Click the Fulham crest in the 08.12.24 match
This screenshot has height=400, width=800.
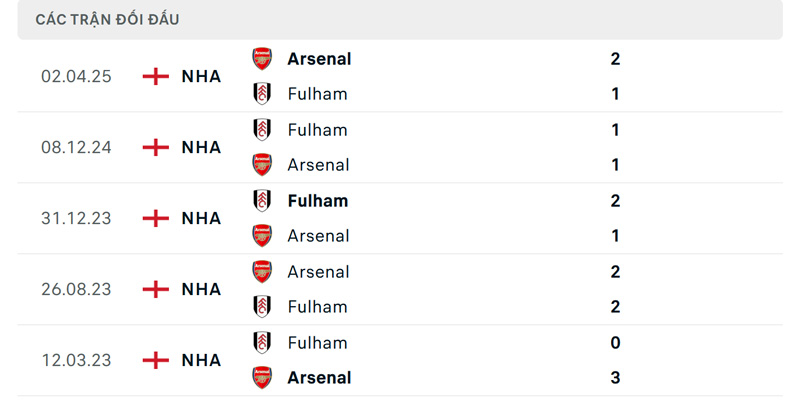[262, 130]
